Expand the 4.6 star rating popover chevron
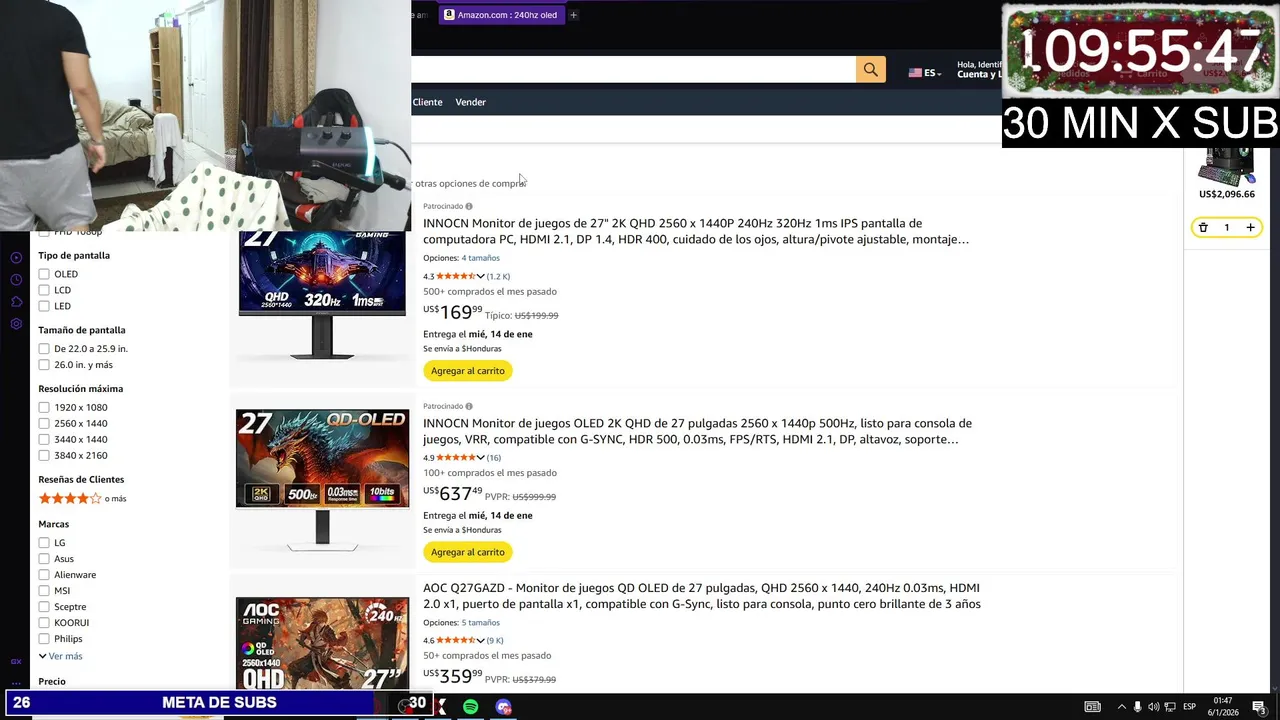Image resolution: width=1280 pixels, height=720 pixels. 480,640
